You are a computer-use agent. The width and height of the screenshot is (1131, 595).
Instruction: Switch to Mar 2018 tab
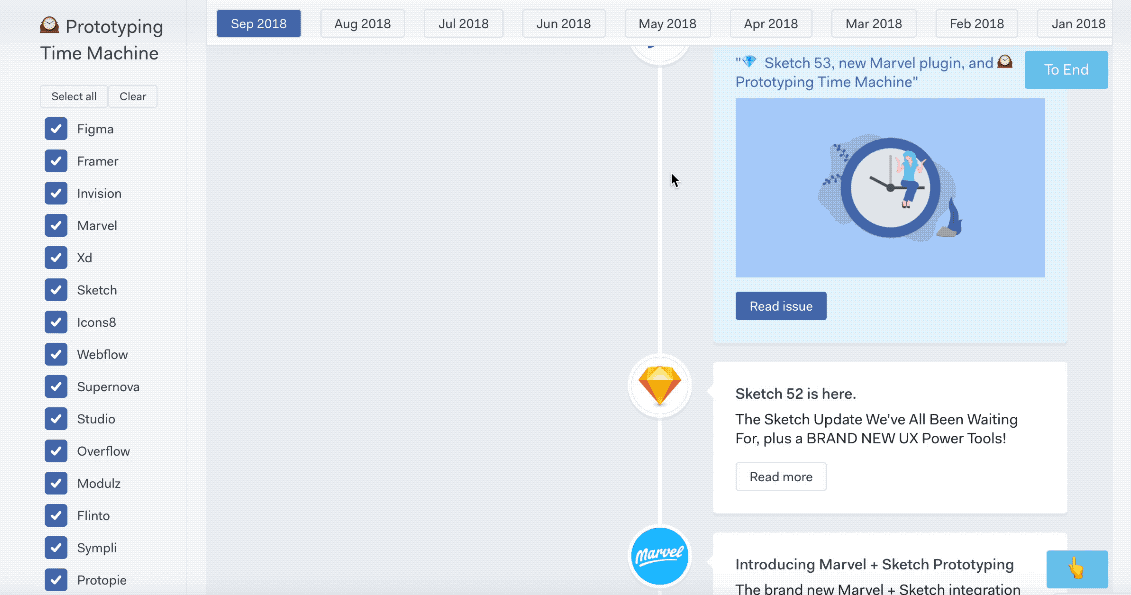coord(873,24)
